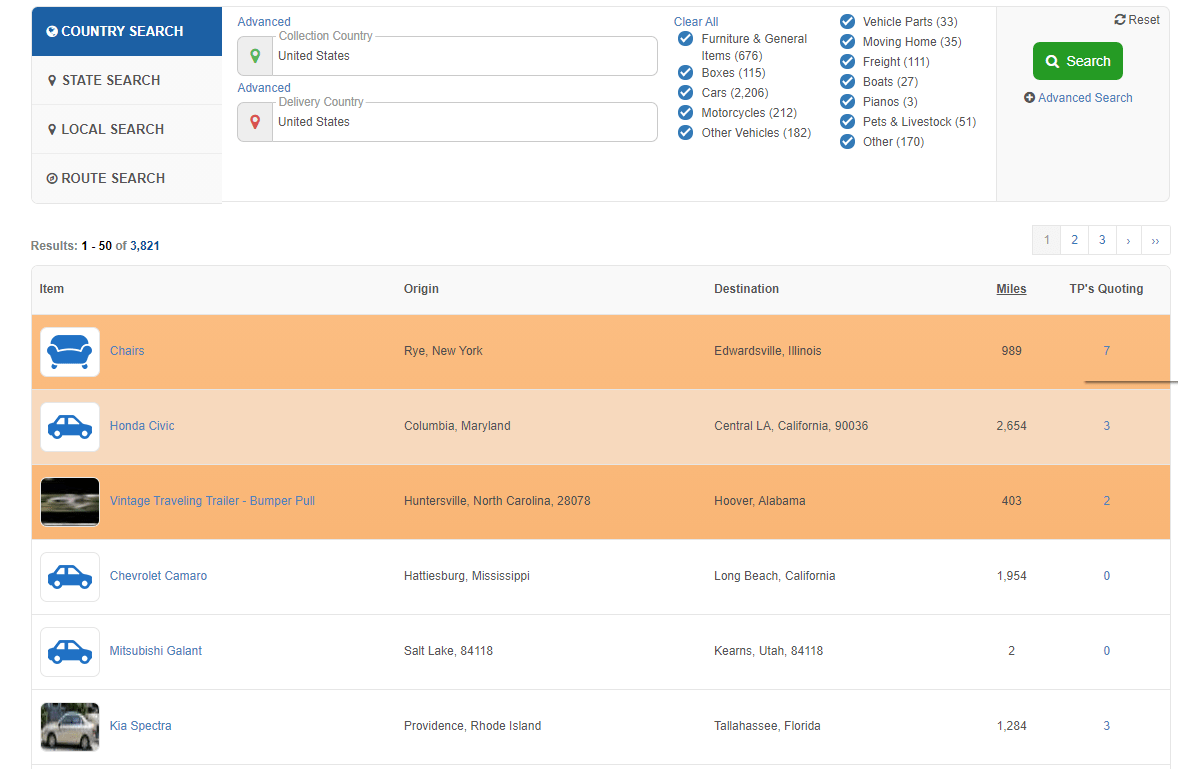
Task: Uncheck the Pets & Livestock checkbox
Action: [x=847, y=122]
